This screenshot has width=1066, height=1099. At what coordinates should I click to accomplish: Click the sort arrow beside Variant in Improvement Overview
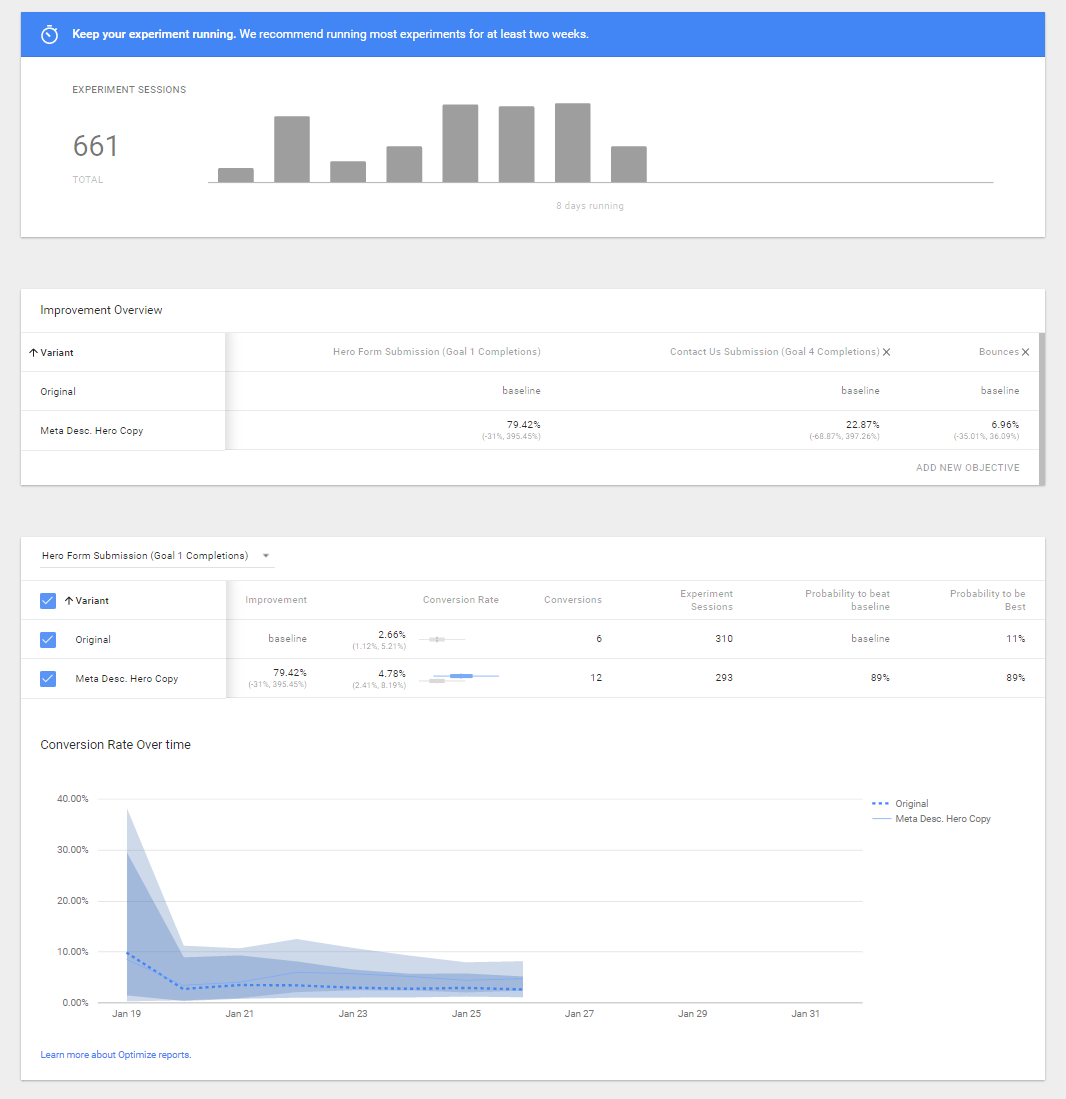tap(33, 352)
